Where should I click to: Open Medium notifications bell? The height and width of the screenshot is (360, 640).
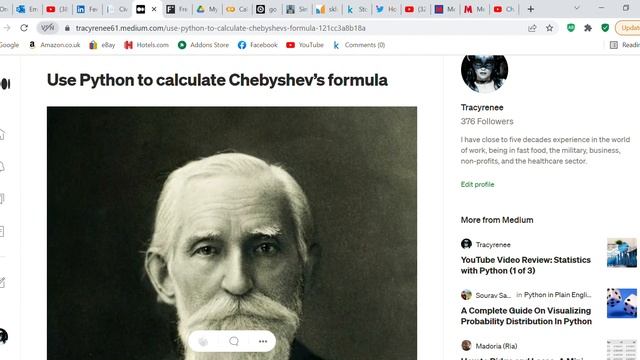click(2, 167)
